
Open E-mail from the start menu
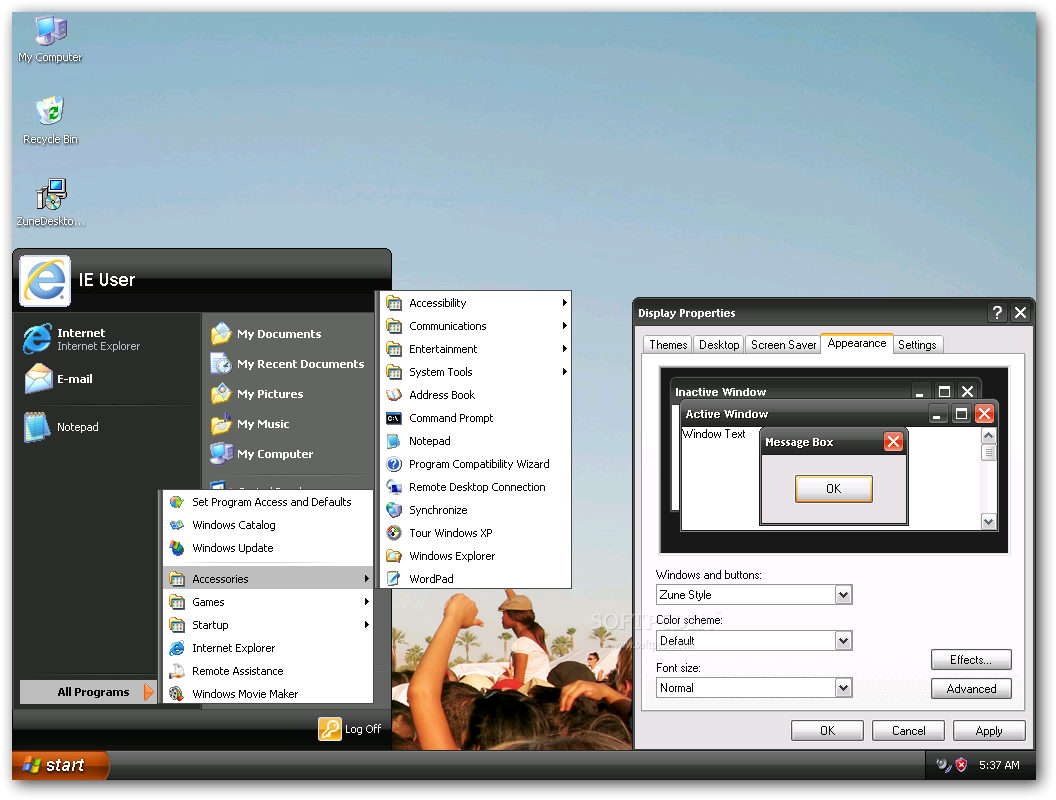59,378
